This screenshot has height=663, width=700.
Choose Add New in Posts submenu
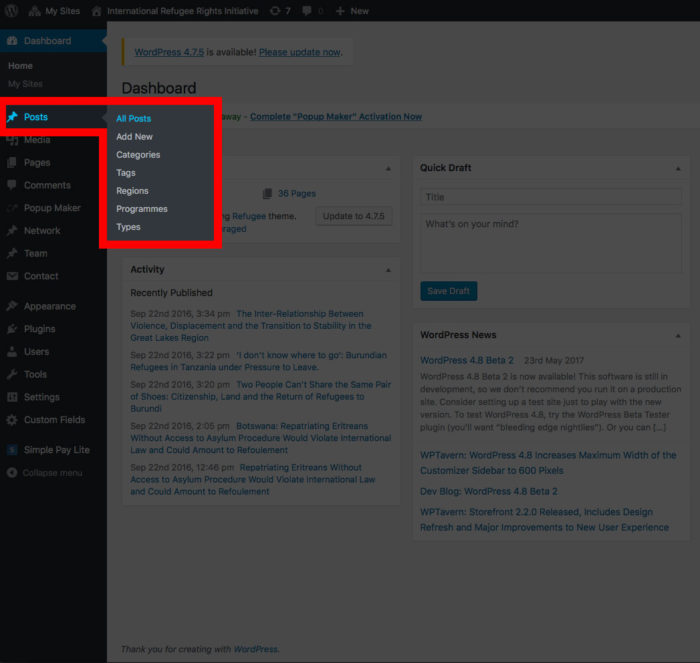[134, 137]
